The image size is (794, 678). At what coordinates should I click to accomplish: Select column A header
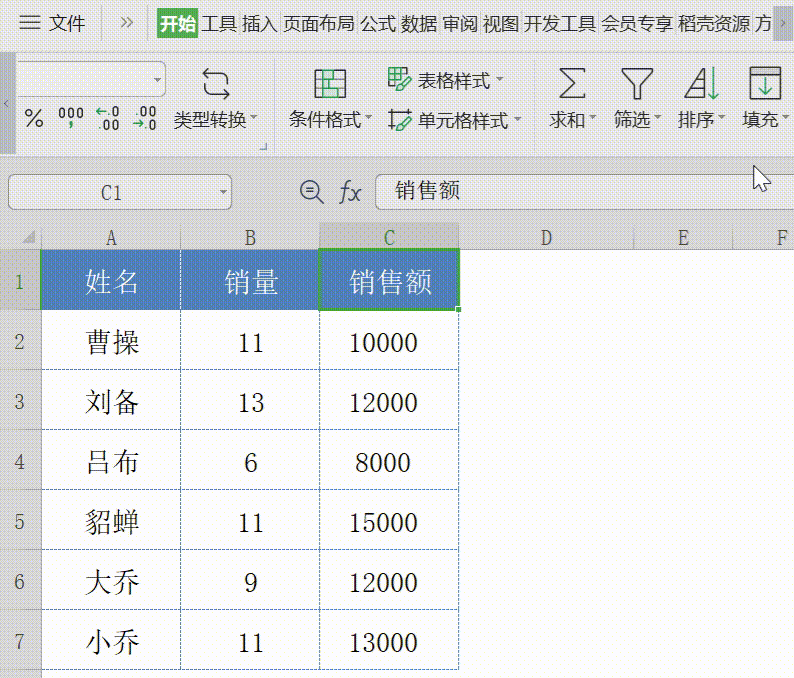tap(111, 237)
